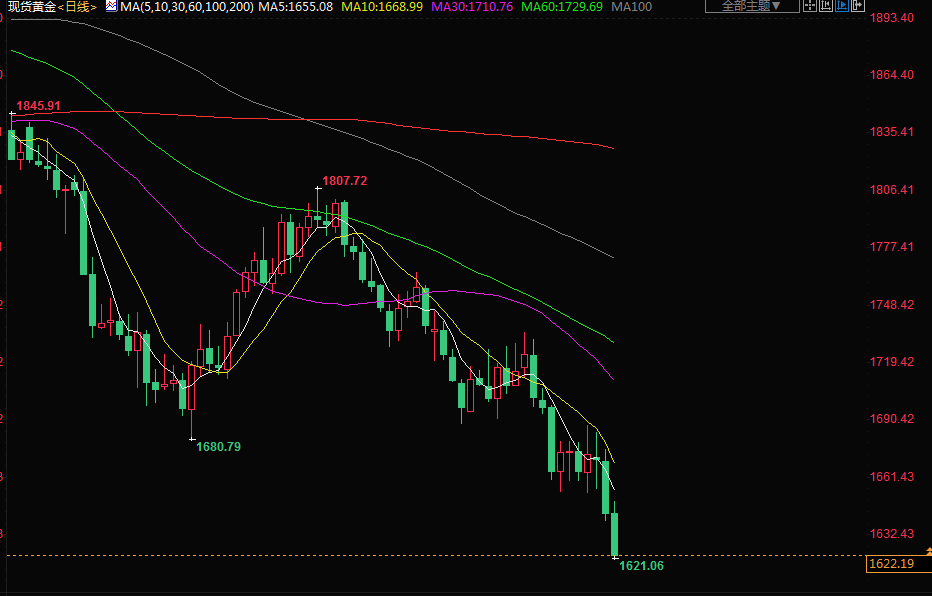Click the 1845.91 high price label
The width and height of the screenshot is (932, 596).
tap(39, 106)
